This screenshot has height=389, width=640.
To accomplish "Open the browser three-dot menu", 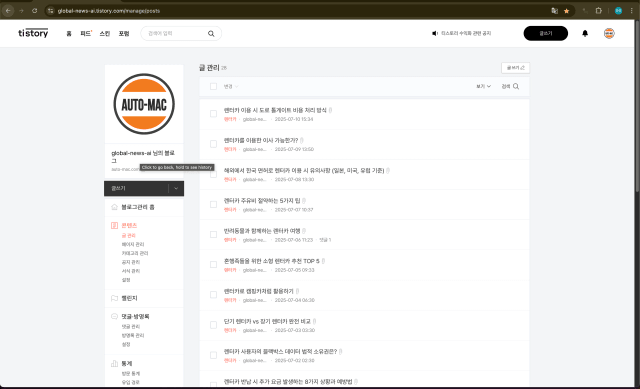I will (x=631, y=11).
